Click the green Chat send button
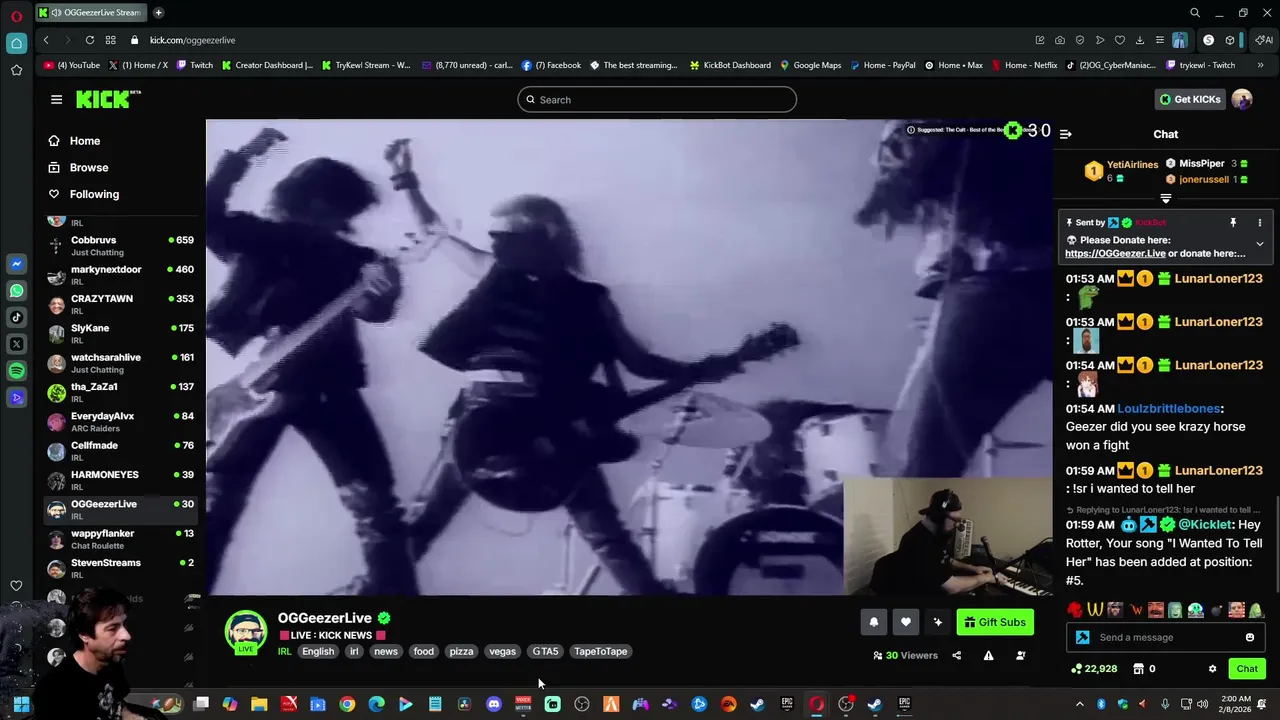This screenshot has height=720, width=1280. pos(1247,669)
